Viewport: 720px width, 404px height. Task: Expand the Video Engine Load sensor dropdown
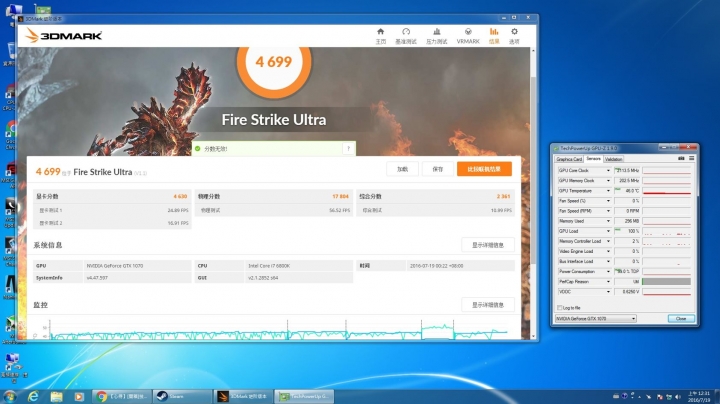click(x=608, y=251)
